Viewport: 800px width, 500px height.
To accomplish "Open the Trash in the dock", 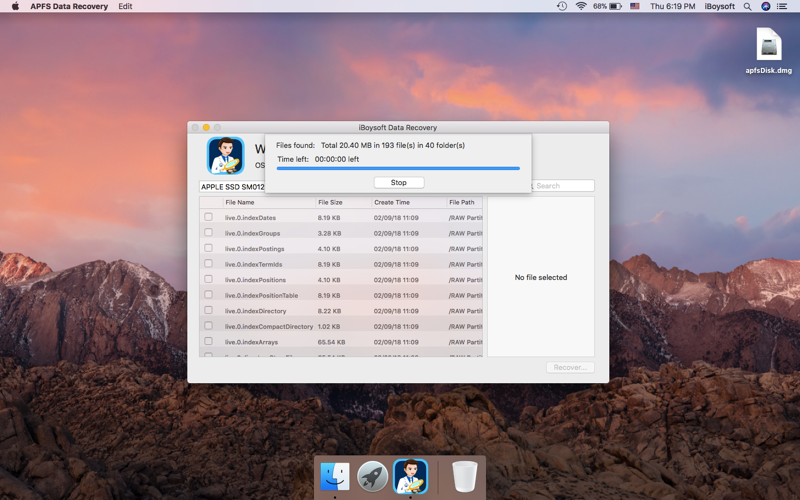I will (x=465, y=476).
